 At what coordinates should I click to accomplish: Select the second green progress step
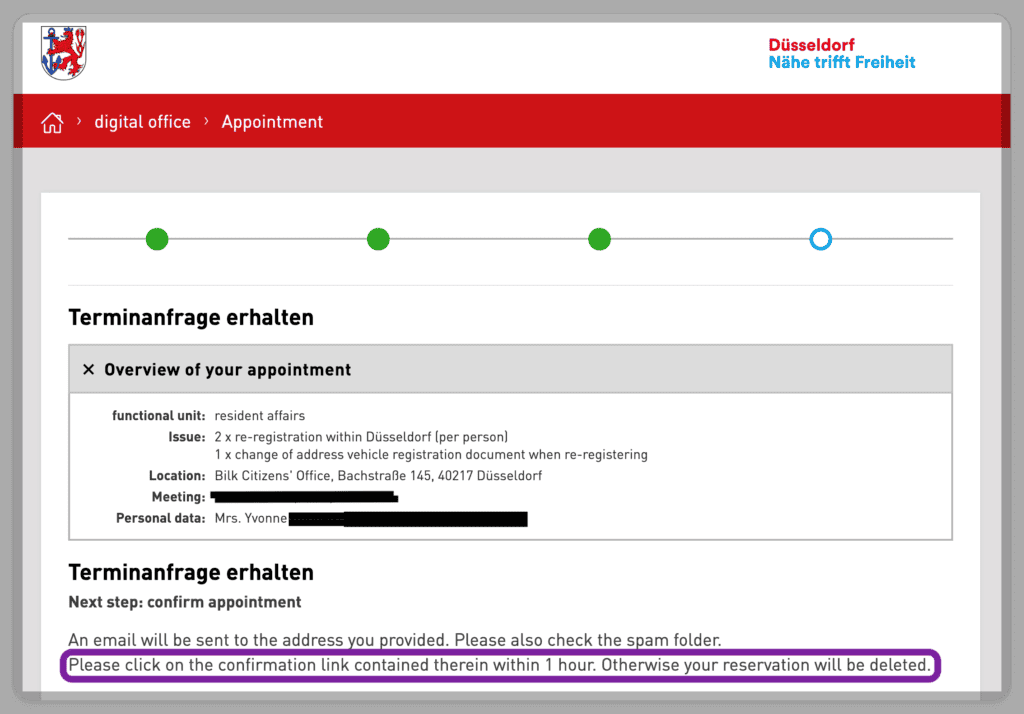coord(378,239)
